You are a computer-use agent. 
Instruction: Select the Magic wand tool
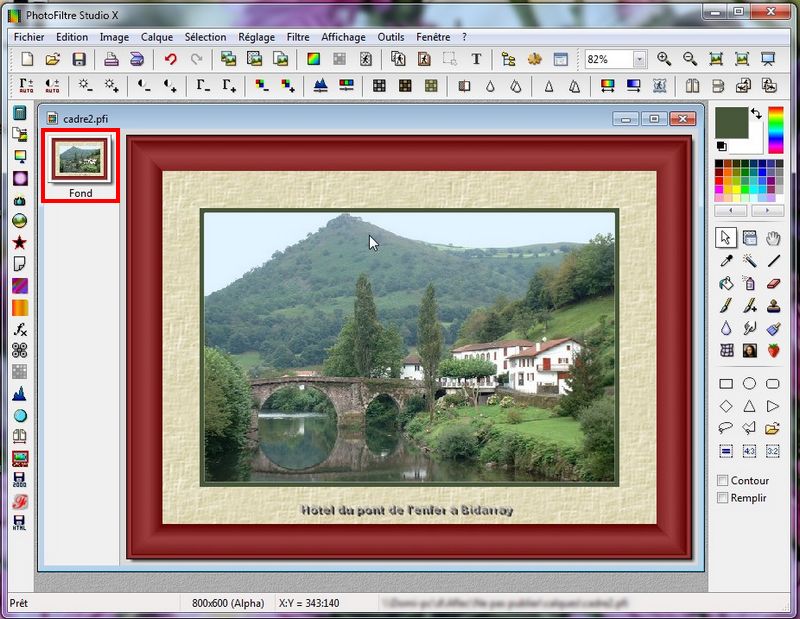(x=749, y=261)
